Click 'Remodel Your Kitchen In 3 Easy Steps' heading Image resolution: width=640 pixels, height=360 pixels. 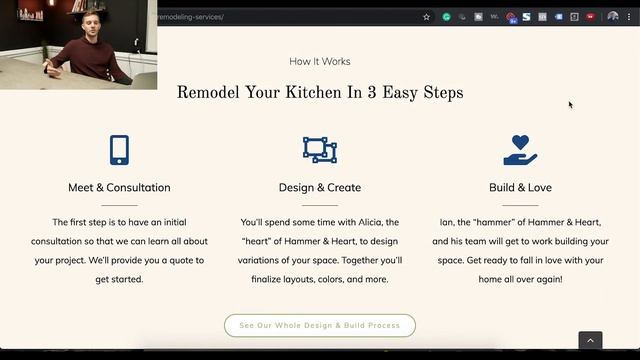click(320, 93)
